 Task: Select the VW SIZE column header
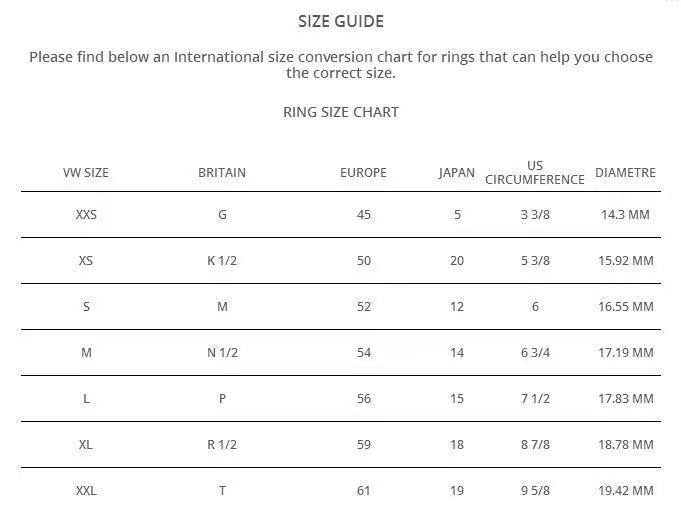(86, 173)
